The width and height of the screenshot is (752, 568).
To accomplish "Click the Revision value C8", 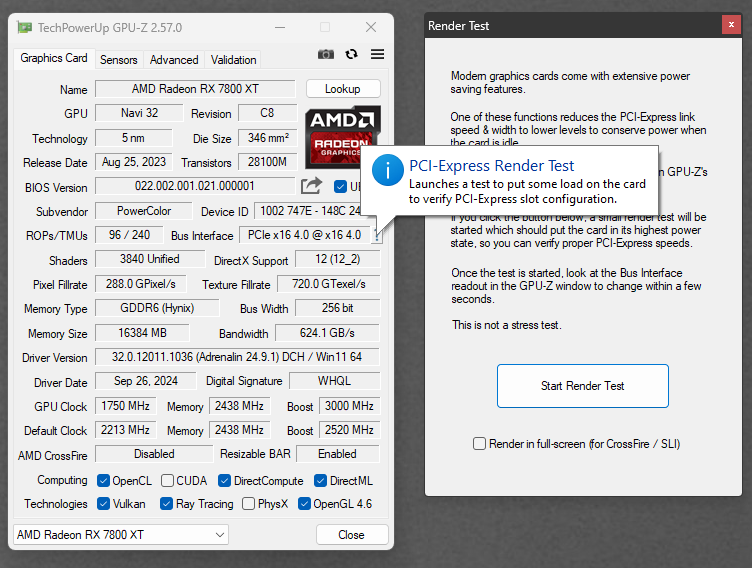I will point(267,113).
